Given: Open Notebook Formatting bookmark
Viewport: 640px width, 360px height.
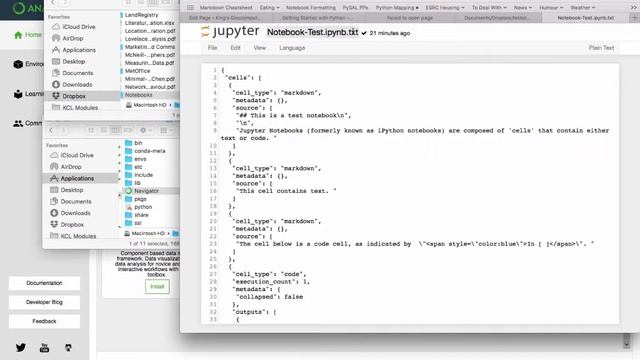Looking at the screenshot, I should (311, 7).
